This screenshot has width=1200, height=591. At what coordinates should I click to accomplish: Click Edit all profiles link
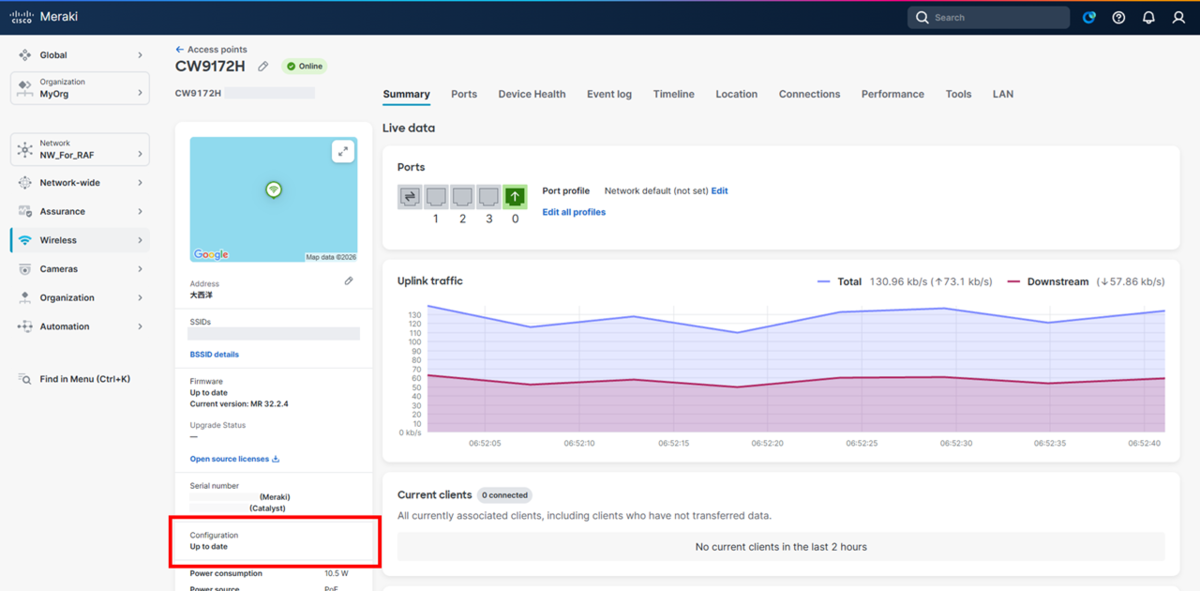tap(574, 212)
